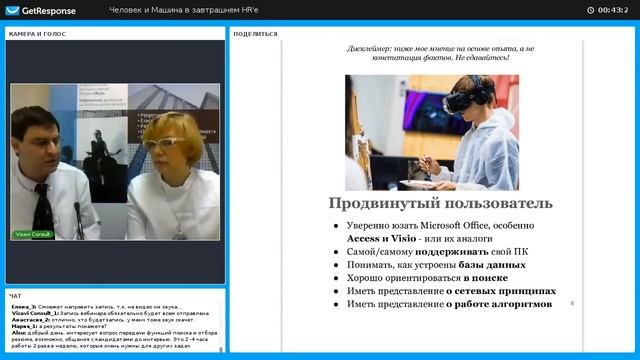Click the chat message from Елена_3
Viewport: 640px width, 360px height.
point(97,307)
